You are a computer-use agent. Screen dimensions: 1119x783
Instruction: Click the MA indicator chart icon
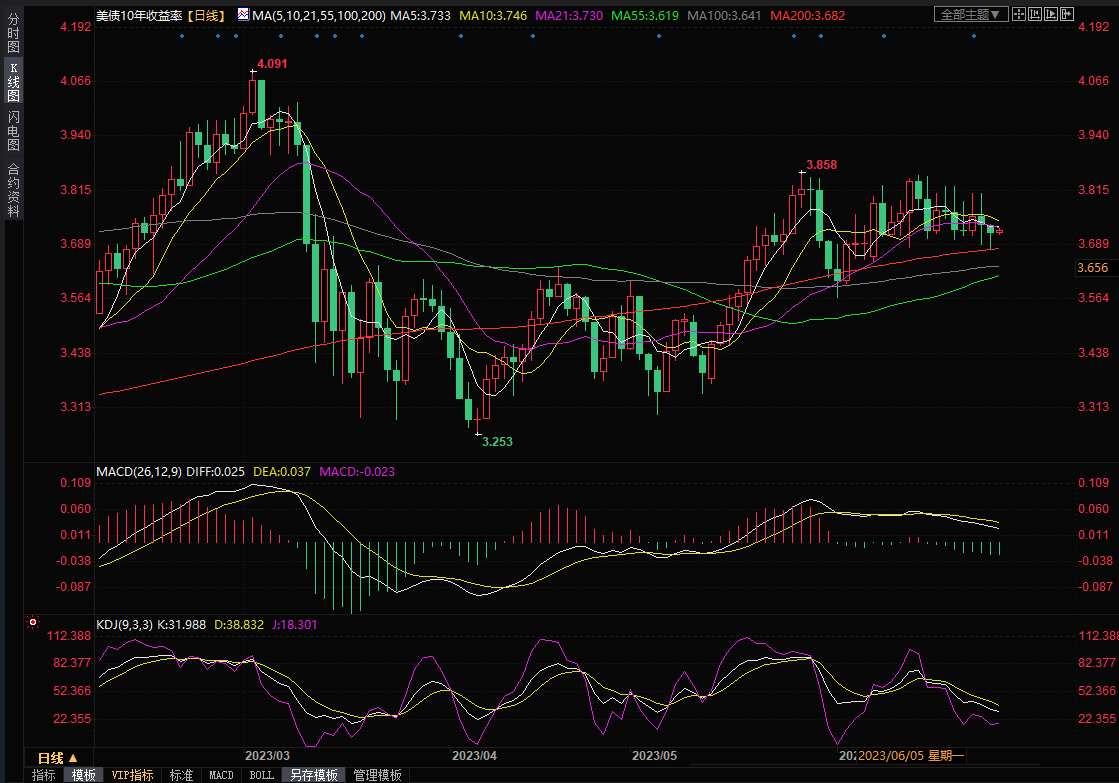click(x=244, y=15)
